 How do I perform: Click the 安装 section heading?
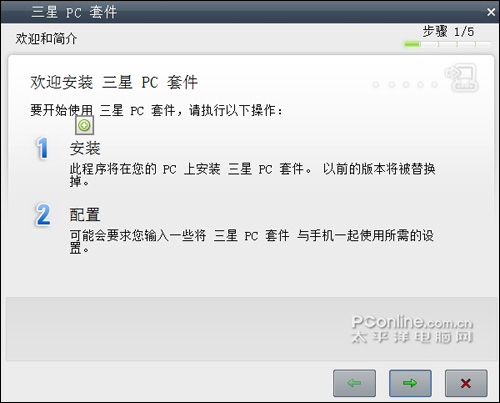click(85, 148)
